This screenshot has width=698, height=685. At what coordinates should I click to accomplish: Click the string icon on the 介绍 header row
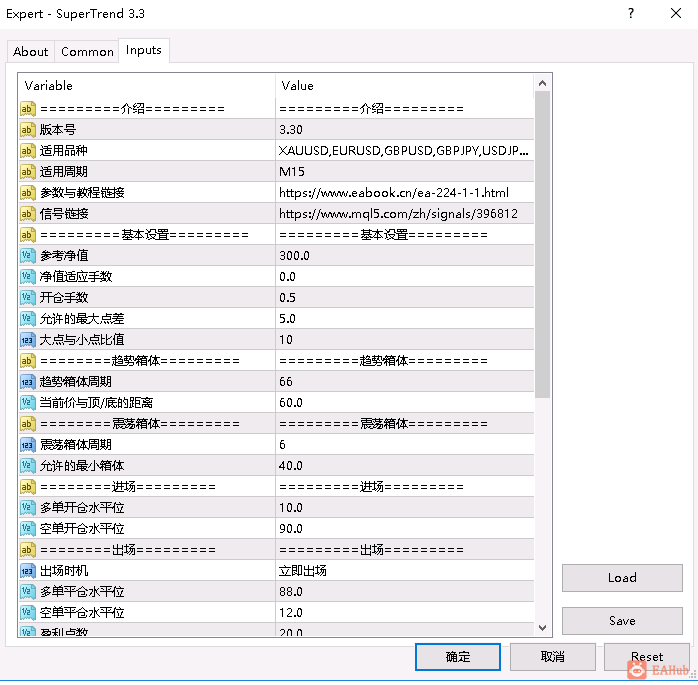pyautogui.click(x=27, y=109)
